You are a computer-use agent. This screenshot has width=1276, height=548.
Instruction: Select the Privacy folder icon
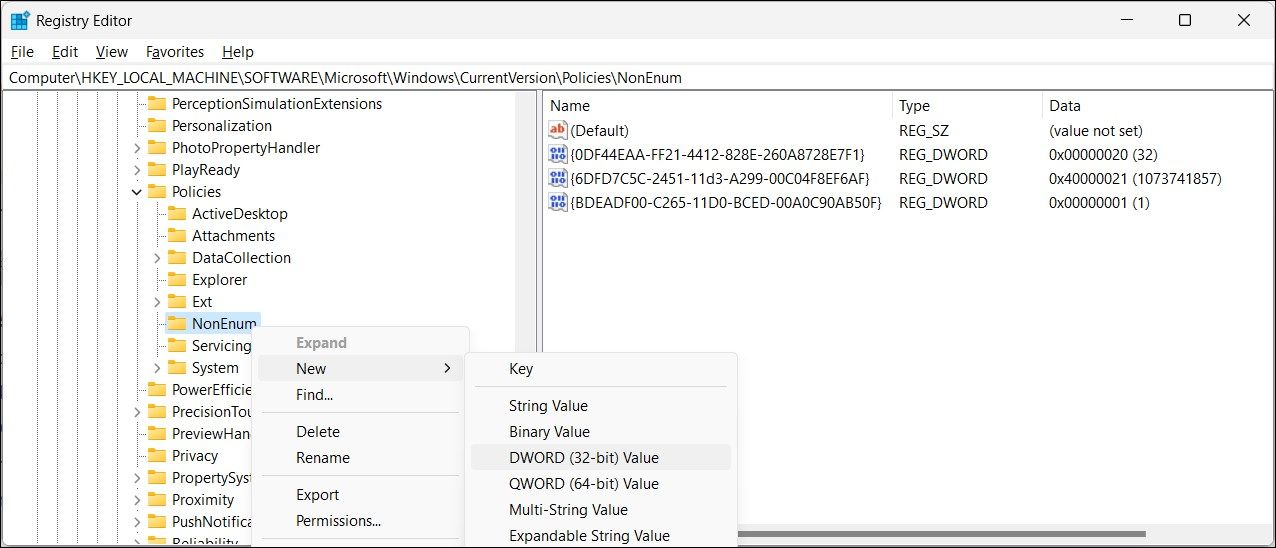pyautogui.click(x=156, y=455)
